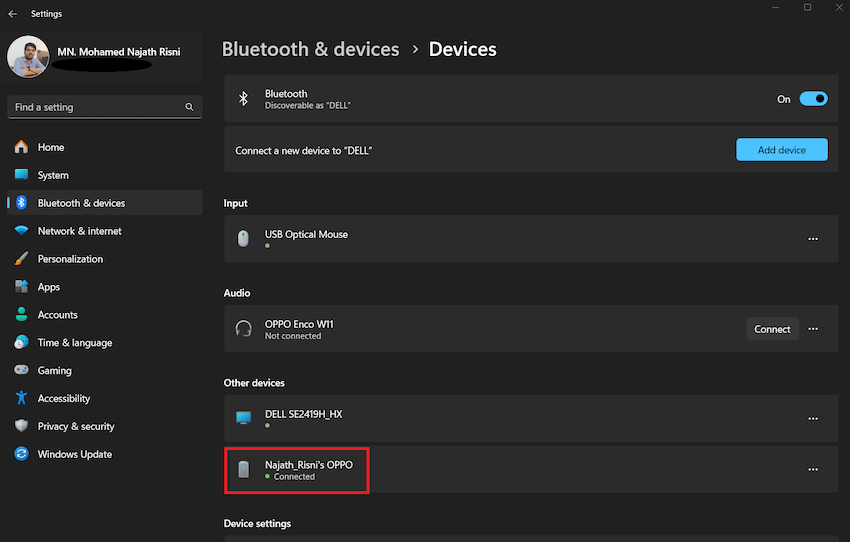This screenshot has width=850, height=542.
Task: Click the Bluetooth & devices breadcrumb link
Action: pos(311,49)
